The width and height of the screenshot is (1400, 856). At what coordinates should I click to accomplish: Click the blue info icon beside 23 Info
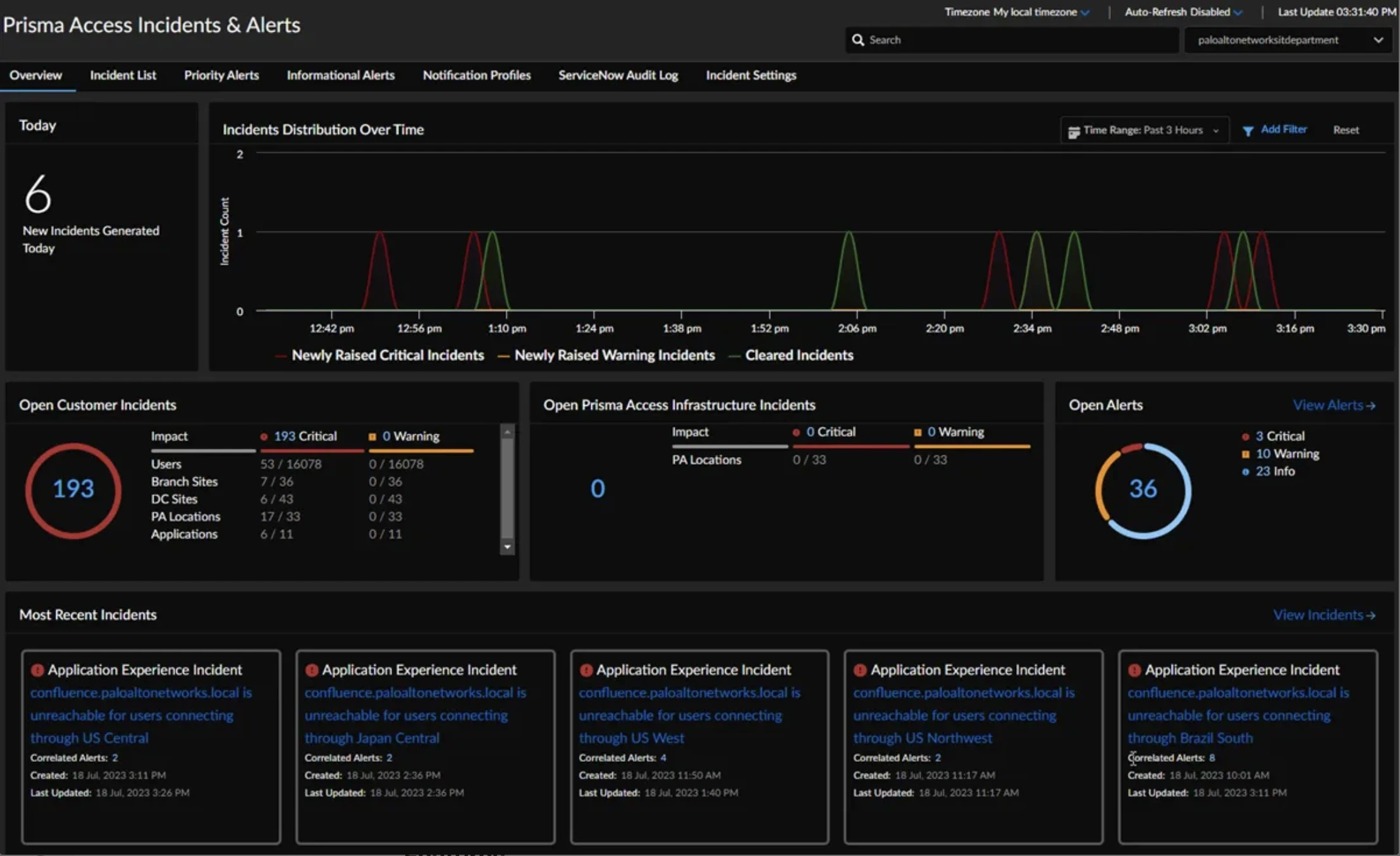pyautogui.click(x=1245, y=471)
